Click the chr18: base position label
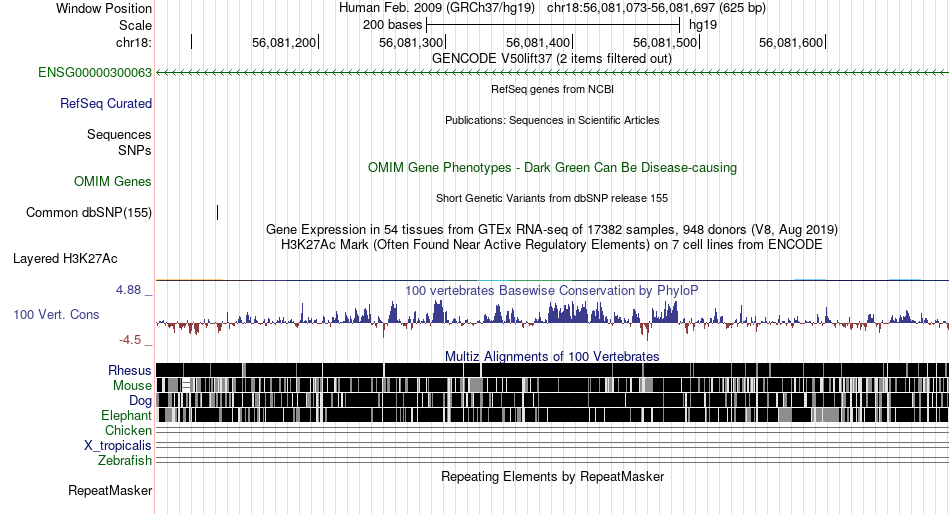950x514 pixels. point(134,42)
